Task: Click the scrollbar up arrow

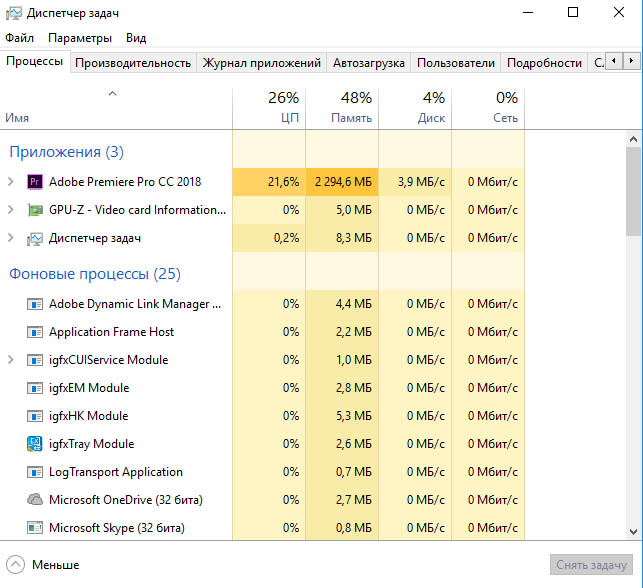Action: pos(634,139)
